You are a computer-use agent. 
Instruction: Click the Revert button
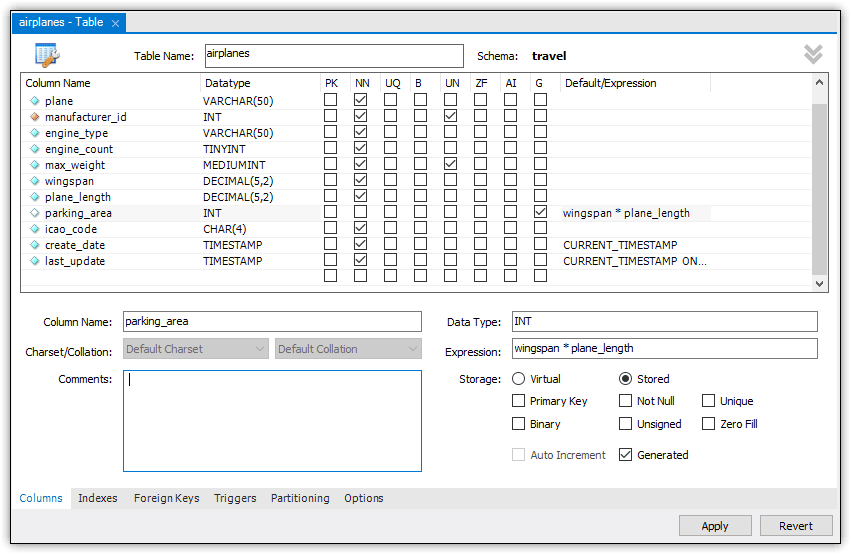(796, 526)
